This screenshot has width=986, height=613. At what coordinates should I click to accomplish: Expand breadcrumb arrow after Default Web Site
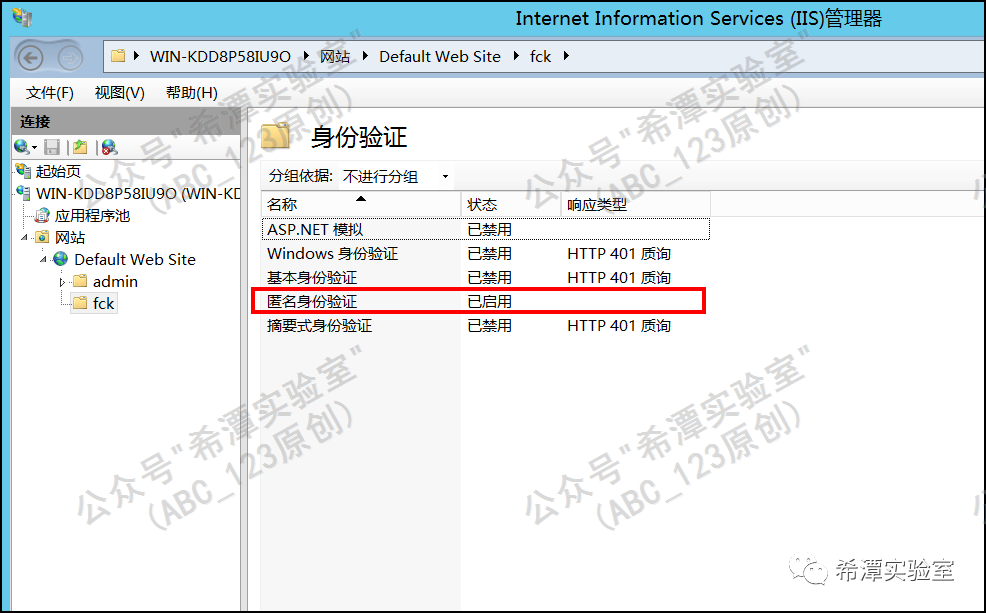pos(516,56)
